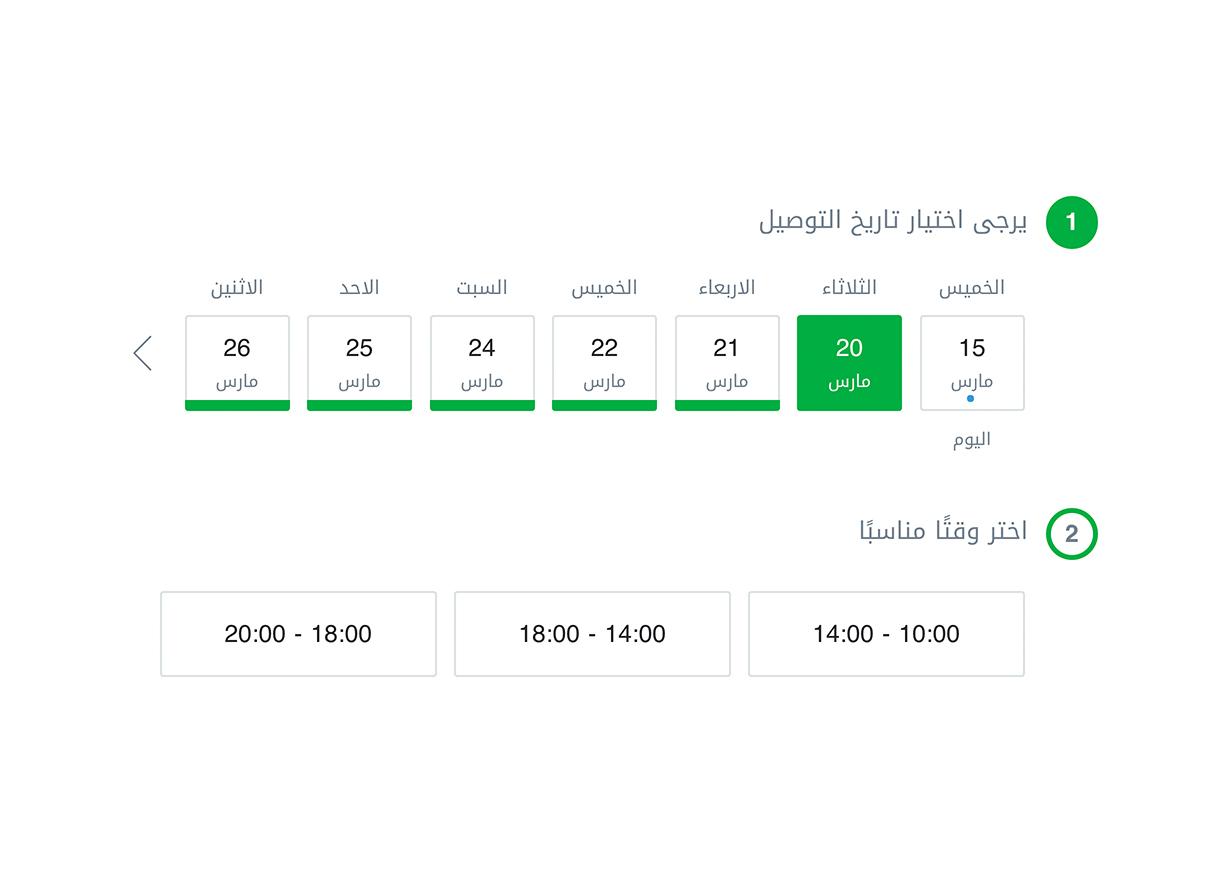Pick date 26 مارس tile
Viewport: 1224px width, 880px height.
point(237,363)
